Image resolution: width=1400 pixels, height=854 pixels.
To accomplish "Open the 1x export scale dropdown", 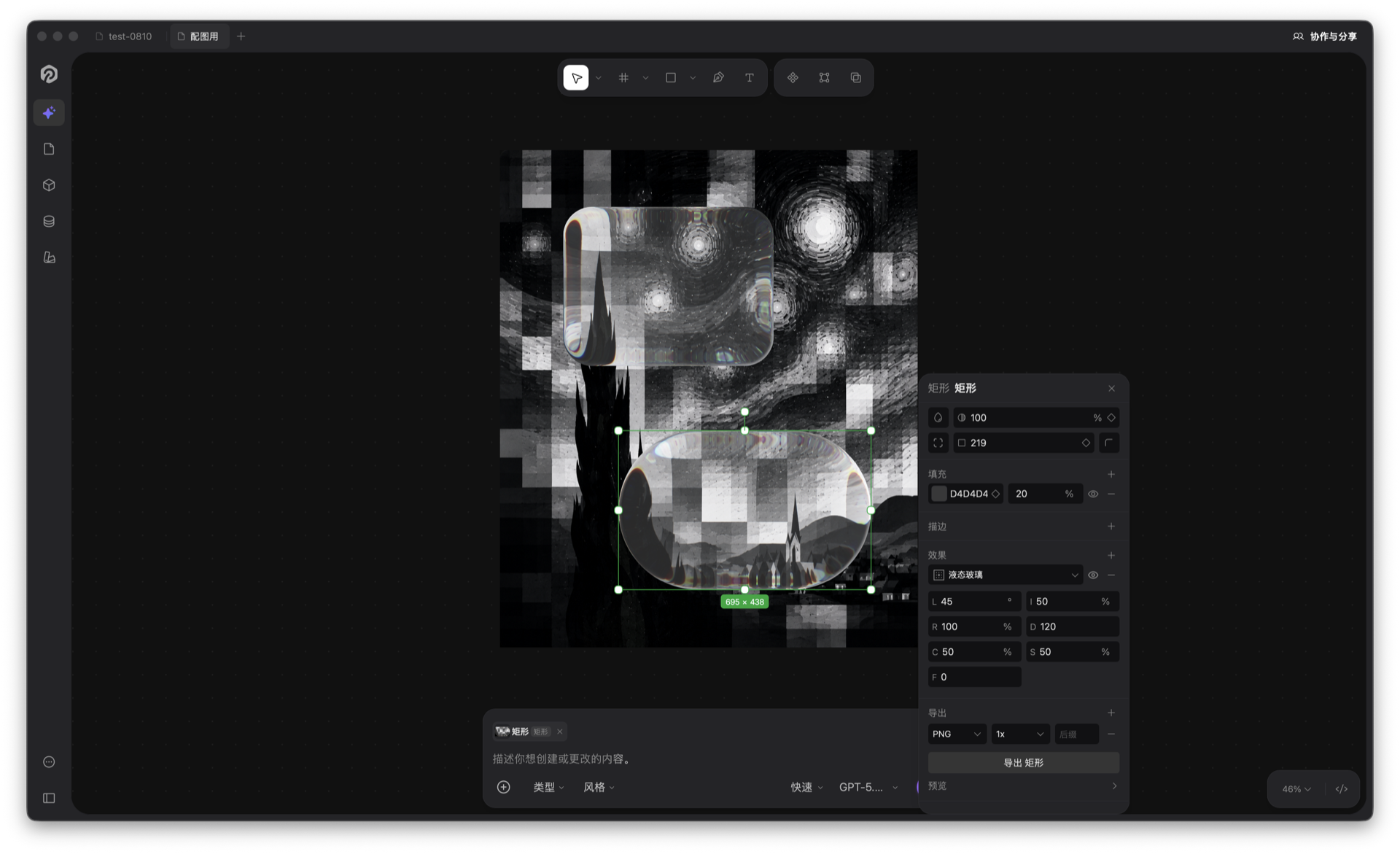I will point(1020,734).
